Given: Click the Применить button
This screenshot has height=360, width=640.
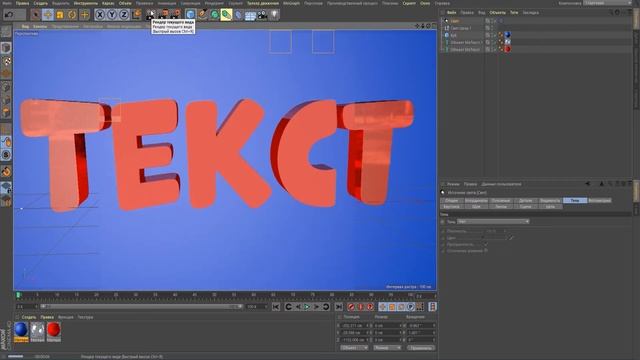Looking at the screenshot, I should tap(420, 348).
